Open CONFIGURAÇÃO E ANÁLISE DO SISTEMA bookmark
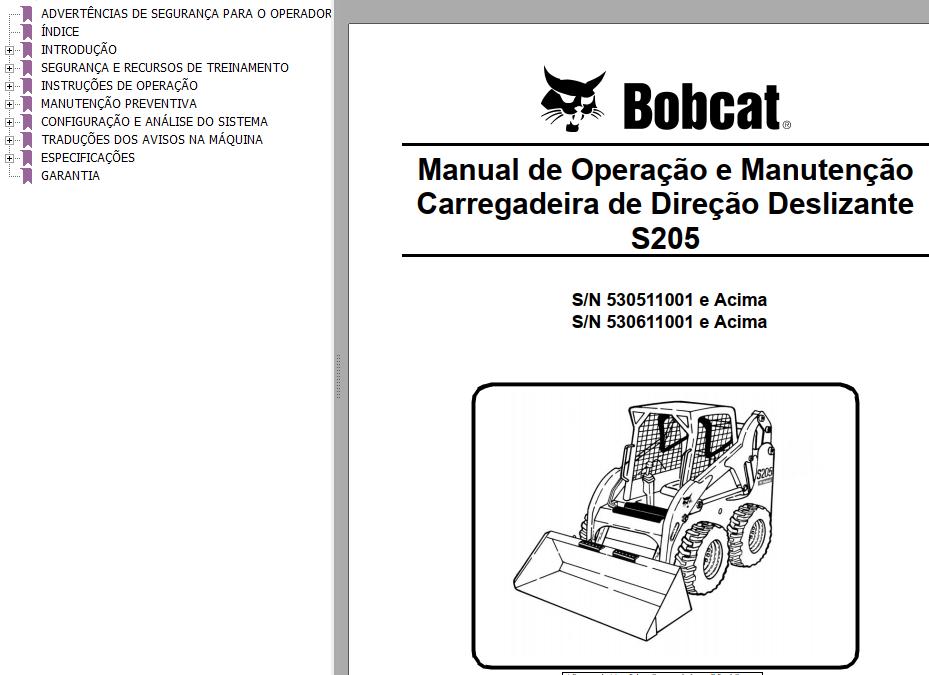929x675 pixels. [x=154, y=121]
